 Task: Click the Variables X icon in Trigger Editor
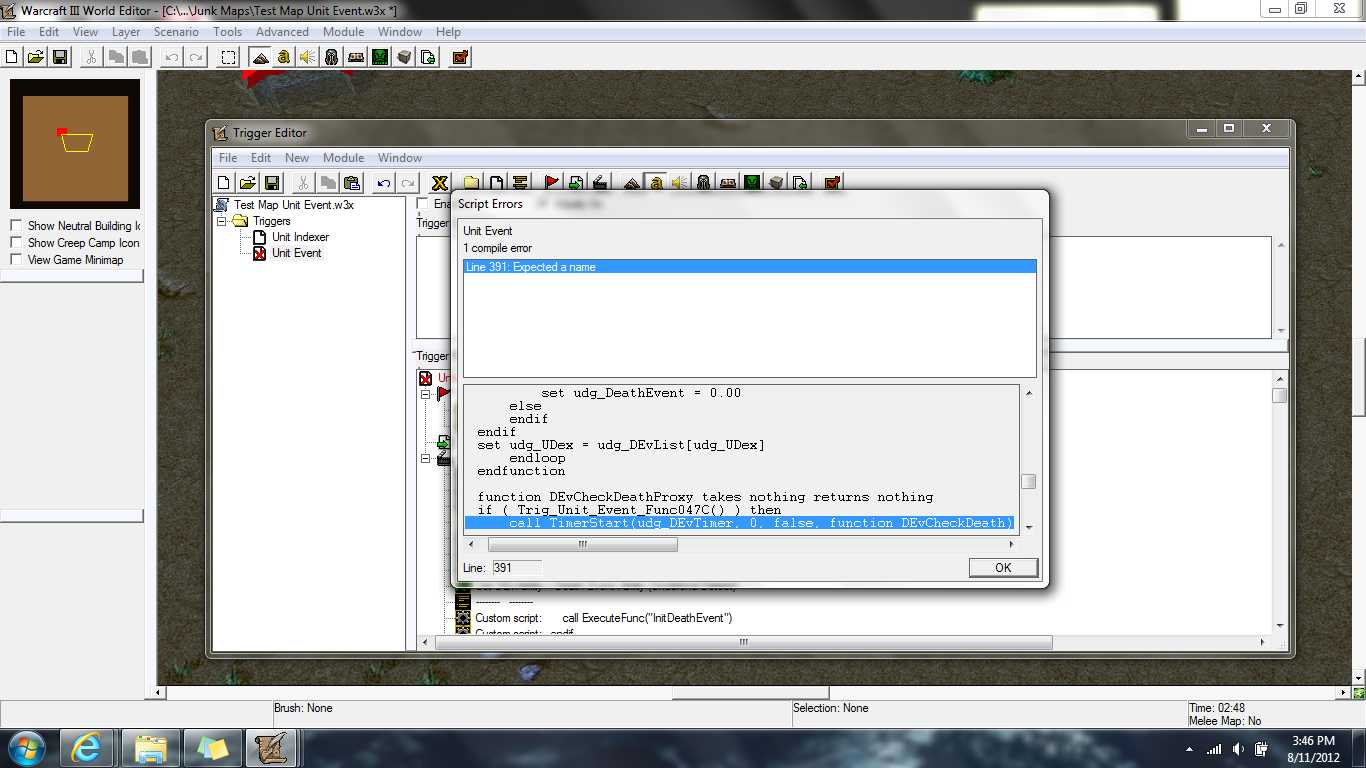click(439, 182)
